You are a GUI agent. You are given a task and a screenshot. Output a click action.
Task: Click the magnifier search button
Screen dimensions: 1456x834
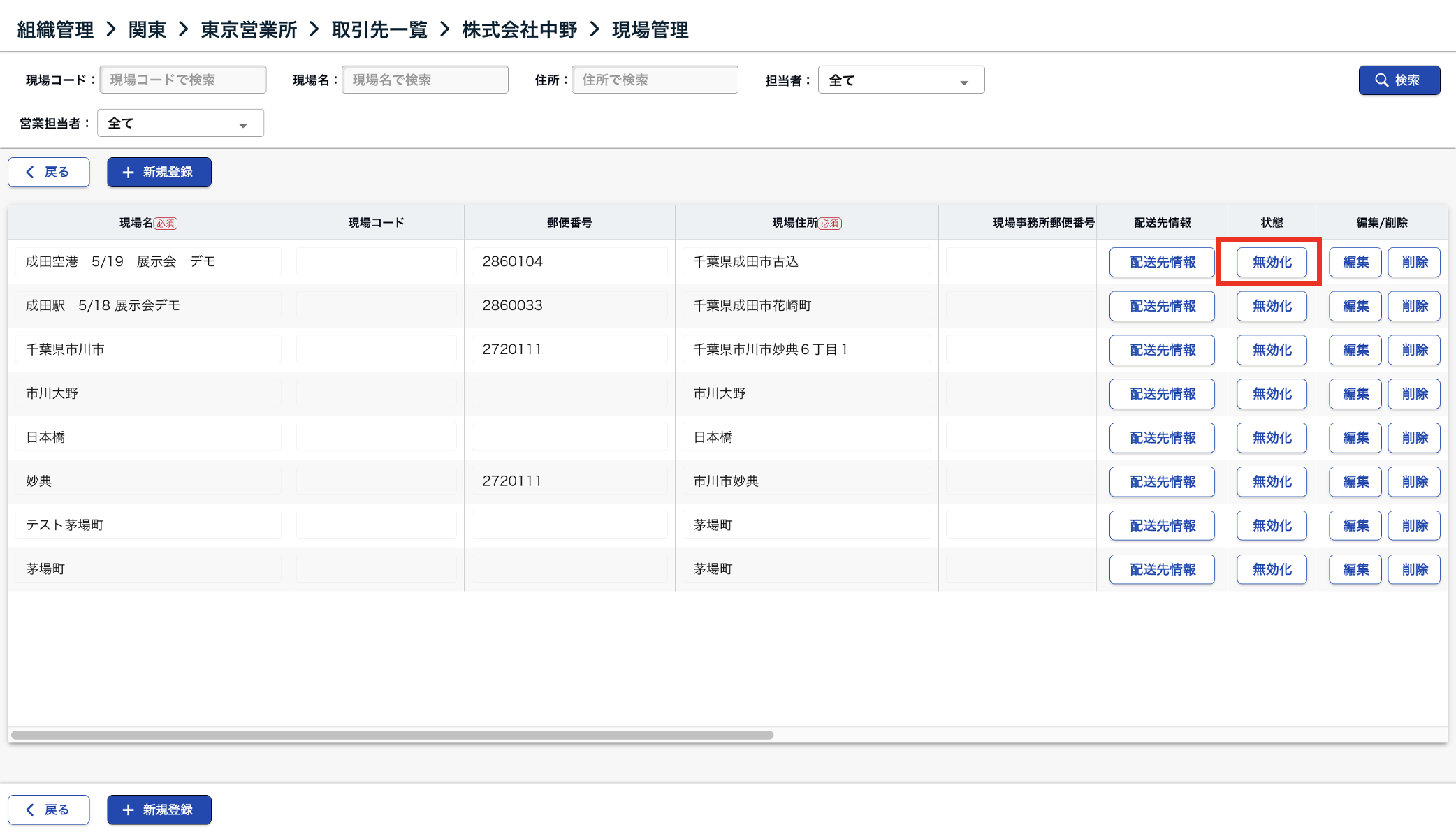coord(1399,80)
